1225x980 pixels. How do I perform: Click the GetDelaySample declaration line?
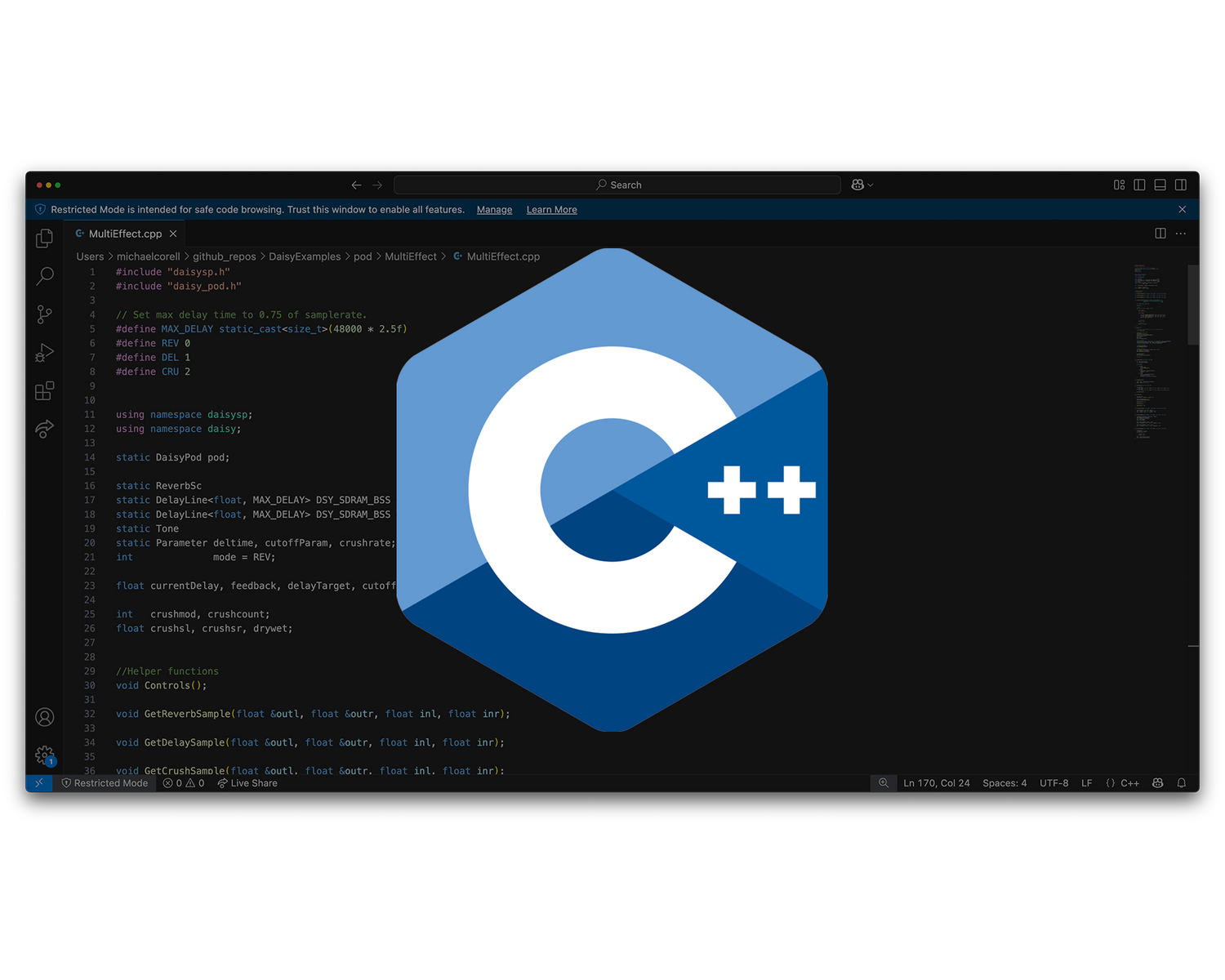(310, 742)
